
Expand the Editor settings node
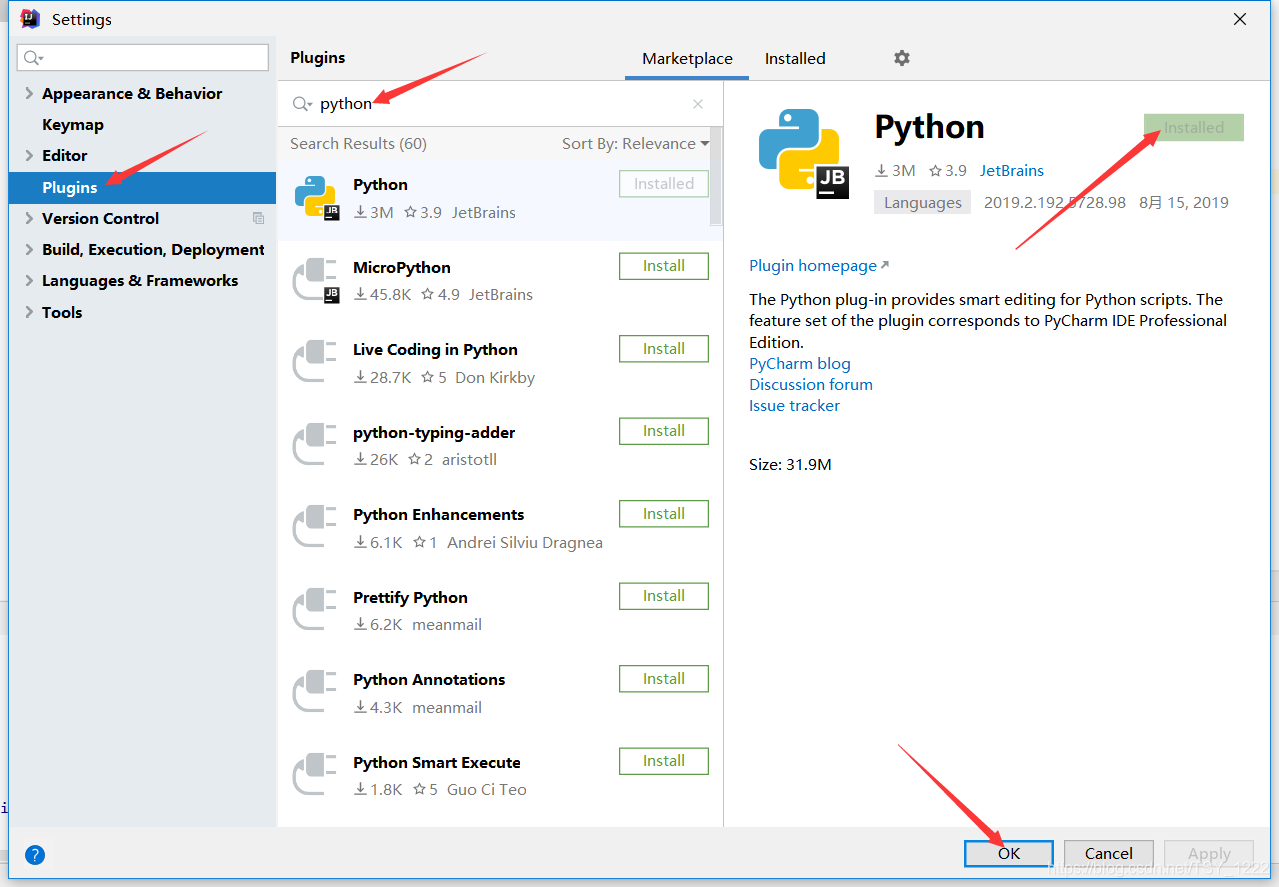click(x=28, y=155)
